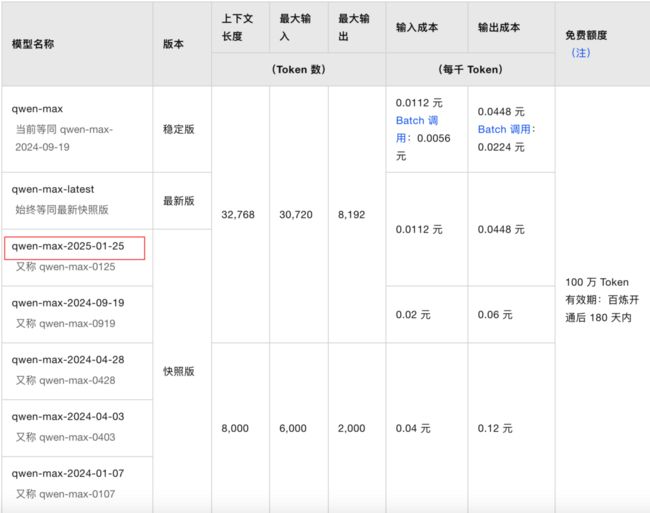This screenshot has height=513, width=650.
Task: Open the Batch 调用 link in the 输入成本 column
Action: [x=417, y=129]
